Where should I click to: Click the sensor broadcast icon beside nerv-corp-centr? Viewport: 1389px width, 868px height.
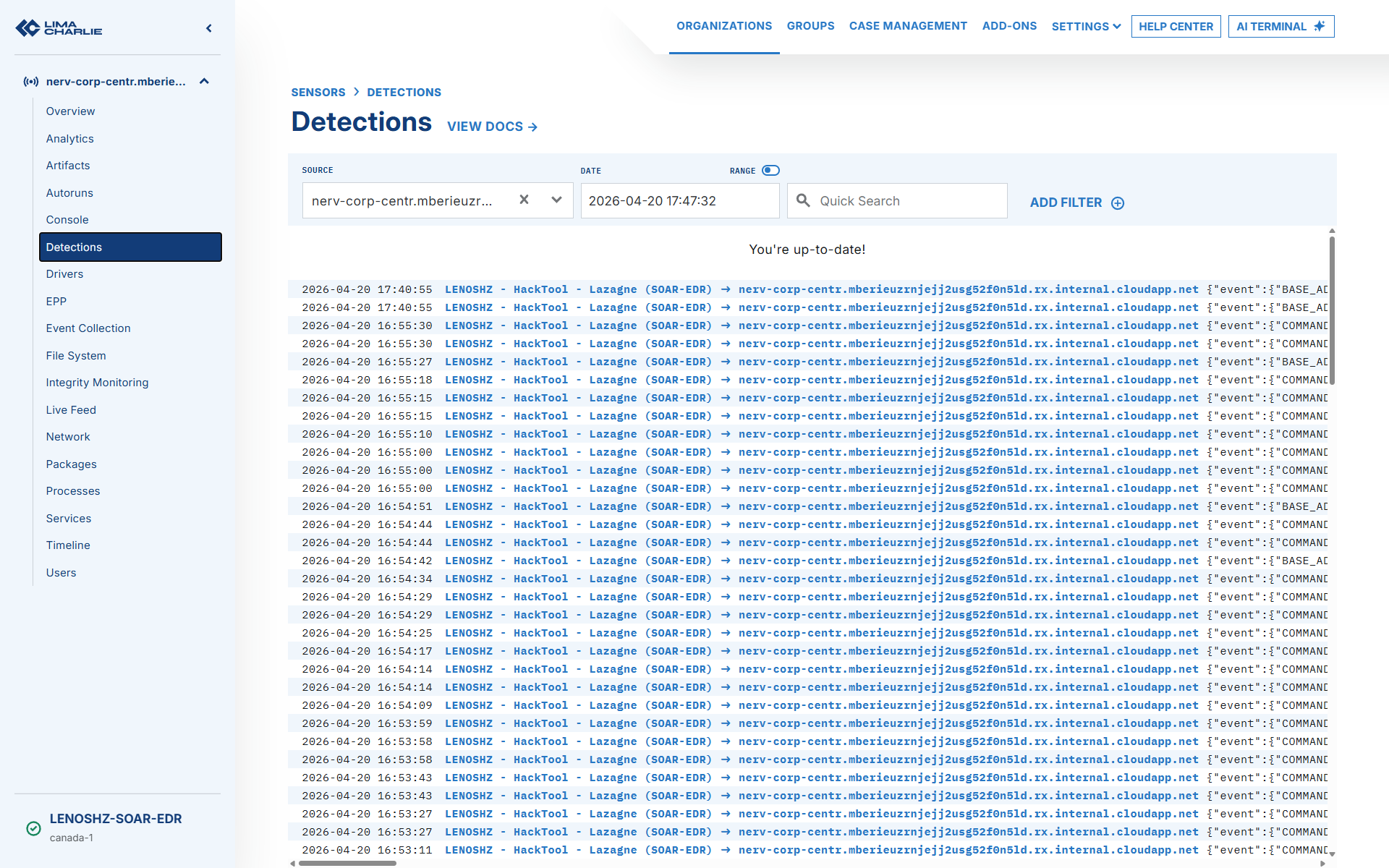pyautogui.click(x=31, y=82)
